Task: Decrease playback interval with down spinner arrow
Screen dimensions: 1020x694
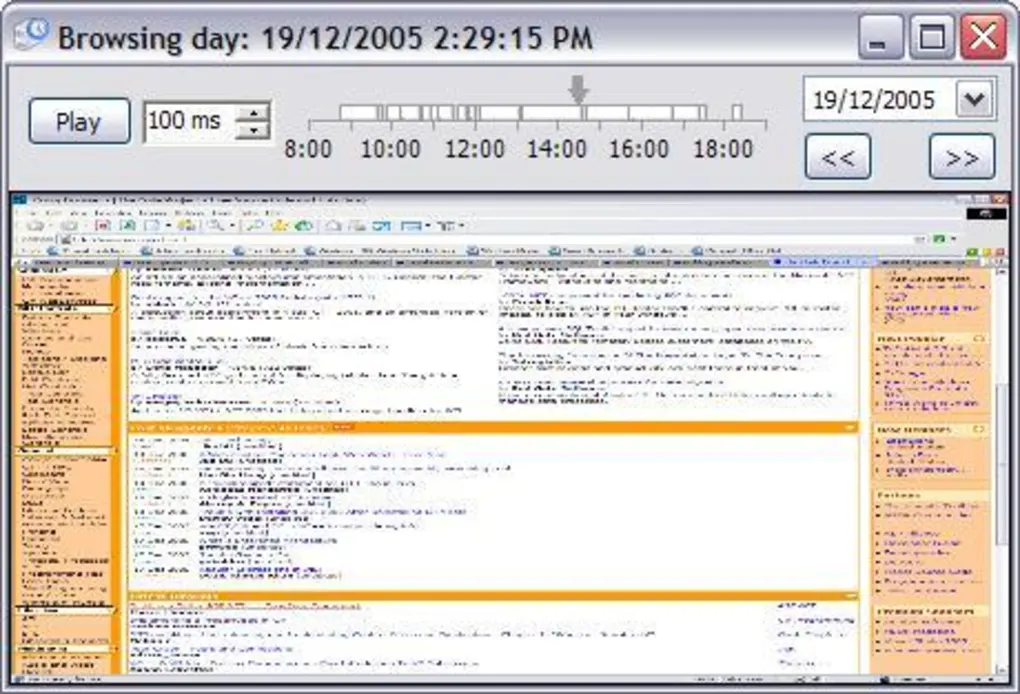Action: 255,131
